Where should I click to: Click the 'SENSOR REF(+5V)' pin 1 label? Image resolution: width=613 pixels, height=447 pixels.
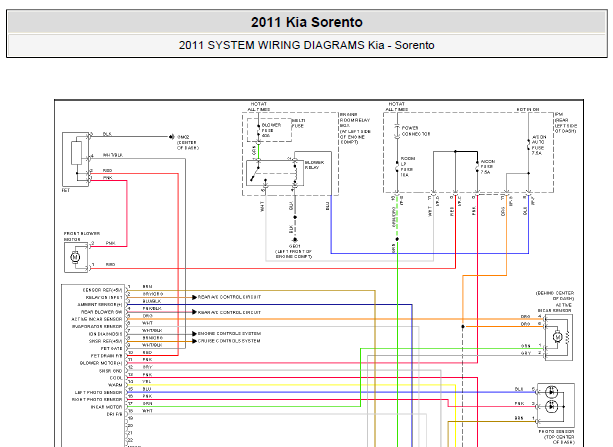103,290
